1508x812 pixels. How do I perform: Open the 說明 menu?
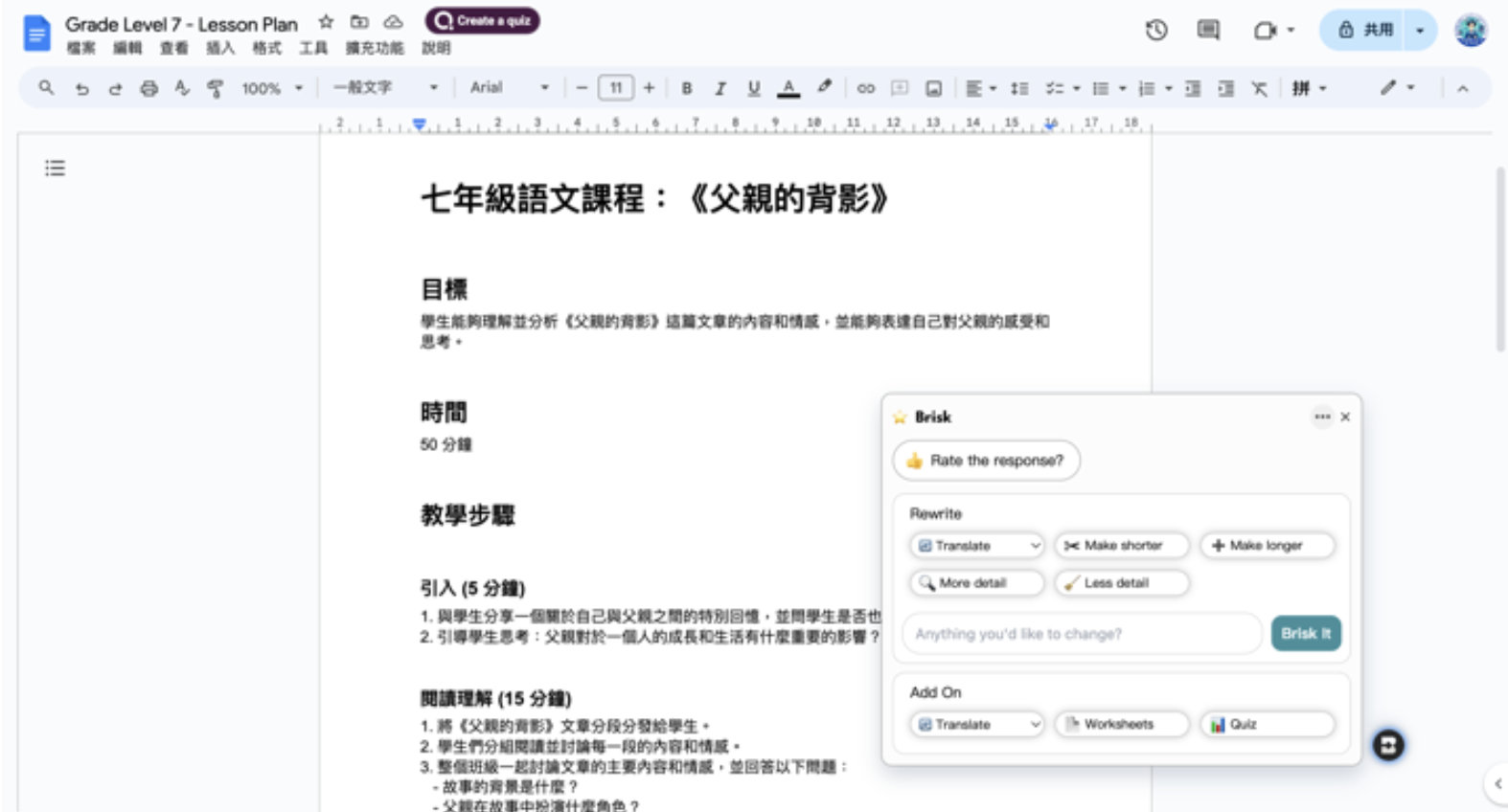[x=436, y=48]
